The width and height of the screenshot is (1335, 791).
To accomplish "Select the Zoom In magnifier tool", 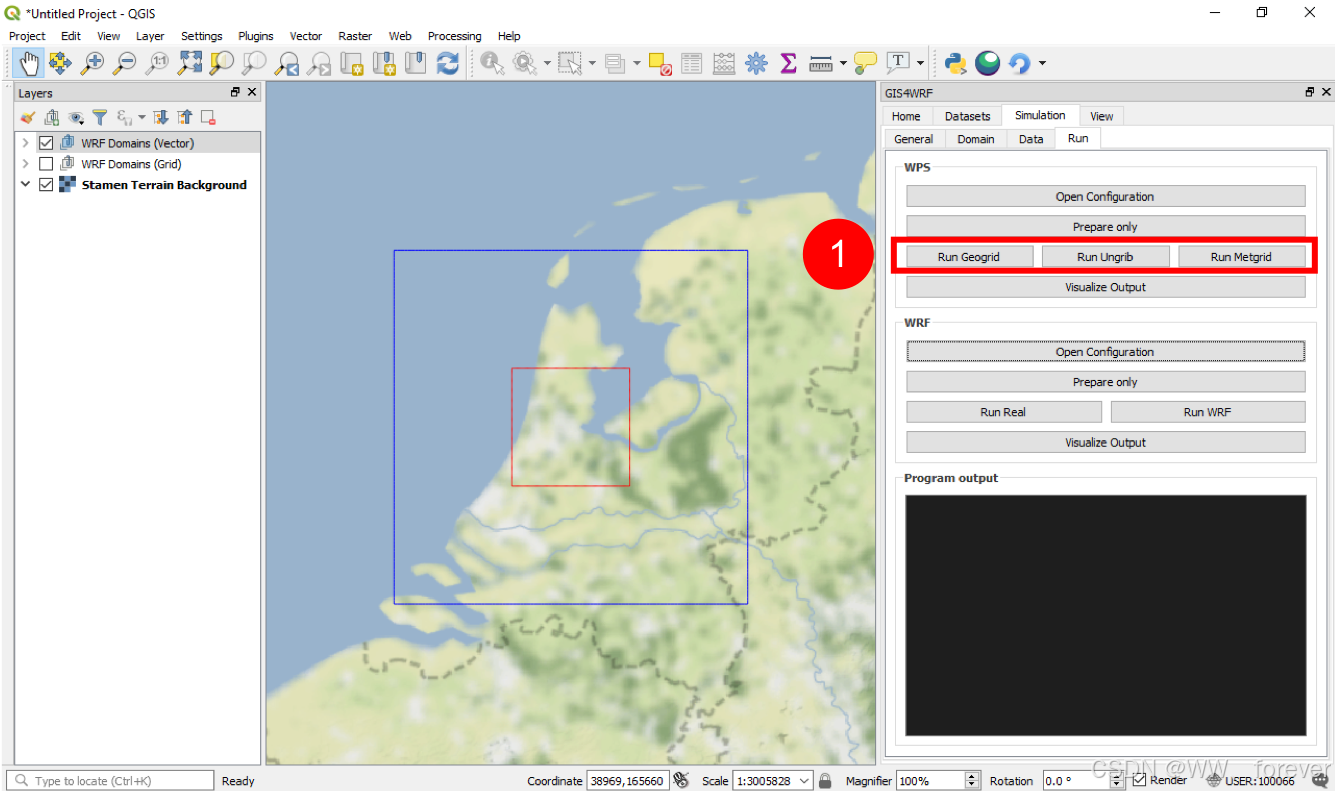I will click(x=92, y=63).
